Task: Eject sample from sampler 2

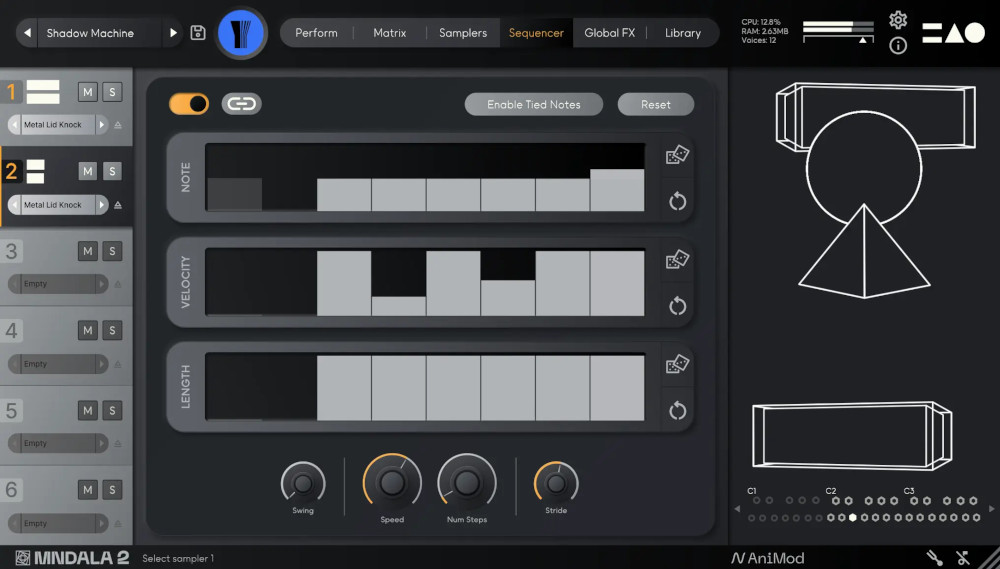Action: (118, 205)
